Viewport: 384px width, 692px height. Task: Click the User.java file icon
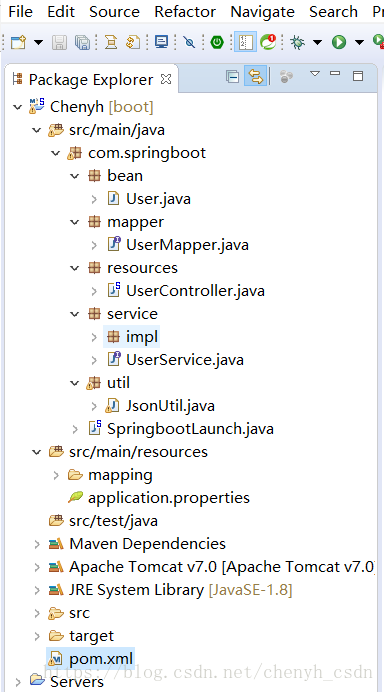[x=113, y=199]
